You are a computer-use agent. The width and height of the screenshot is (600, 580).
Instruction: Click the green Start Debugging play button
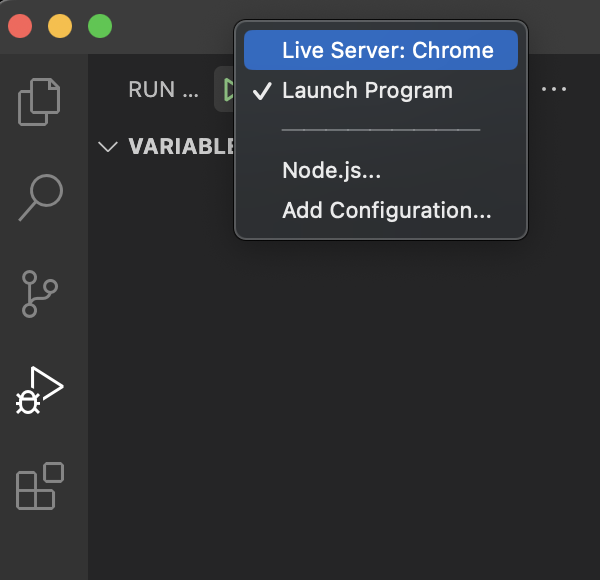[228, 90]
